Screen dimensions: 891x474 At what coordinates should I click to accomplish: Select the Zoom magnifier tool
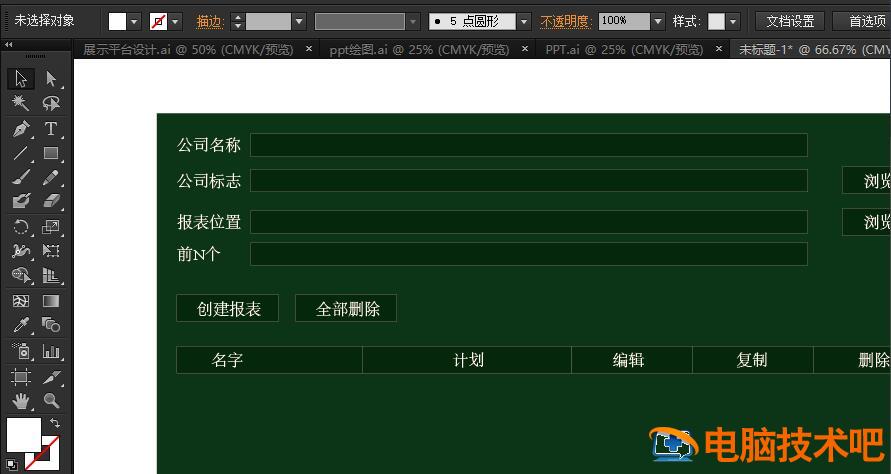(x=51, y=401)
